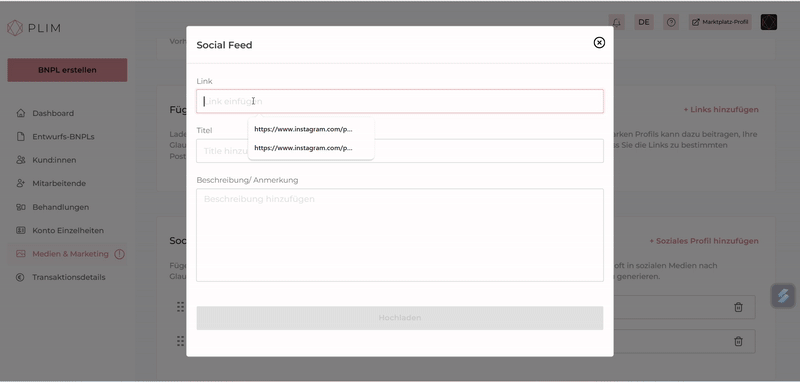Viewport: 800px width, 382px height.
Task: Close the Social Feed dialog
Action: (599, 43)
